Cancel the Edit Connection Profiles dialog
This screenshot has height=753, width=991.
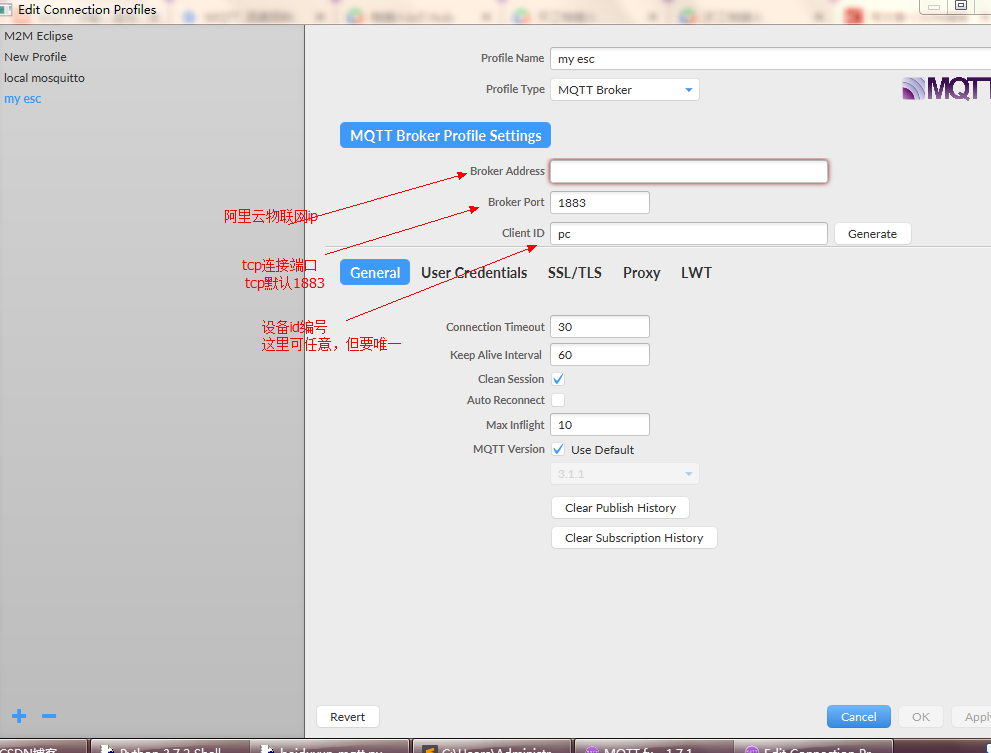(x=858, y=717)
